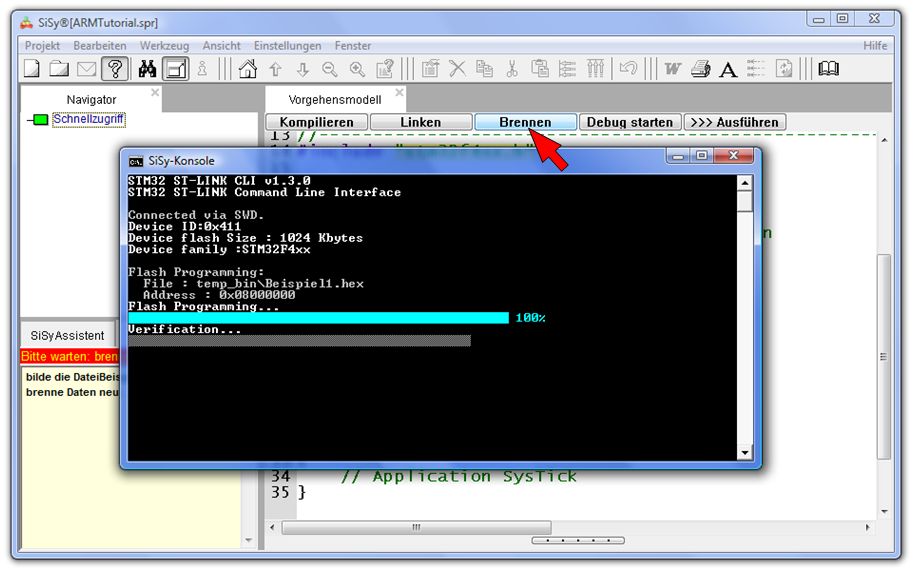Click the help question mark icon
Screen dimensions: 914x569
[x=115, y=68]
